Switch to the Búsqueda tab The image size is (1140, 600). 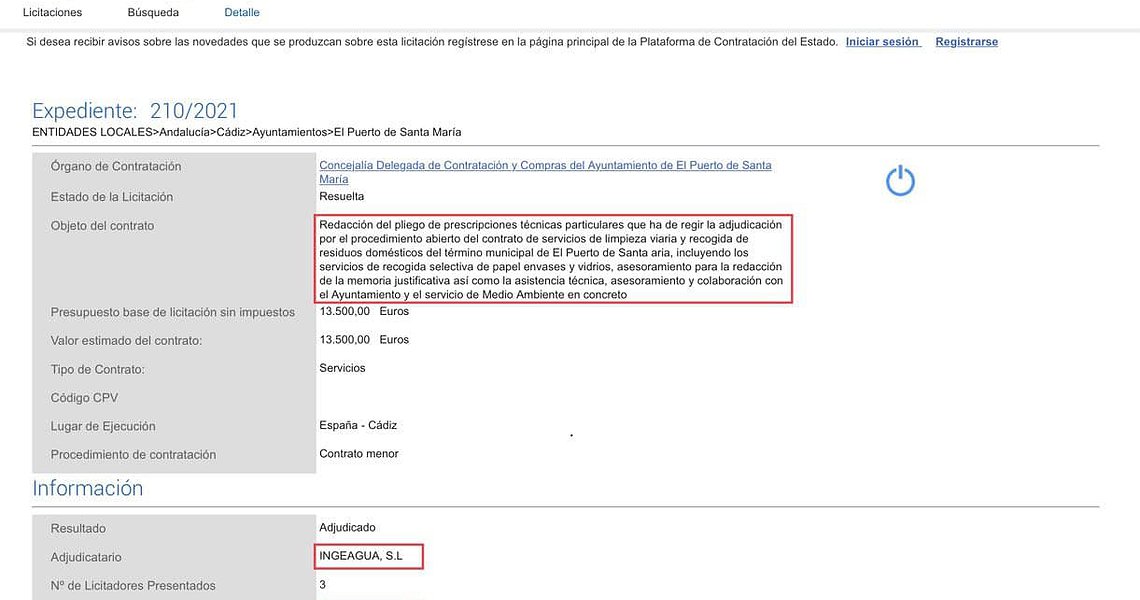pyautogui.click(x=153, y=13)
